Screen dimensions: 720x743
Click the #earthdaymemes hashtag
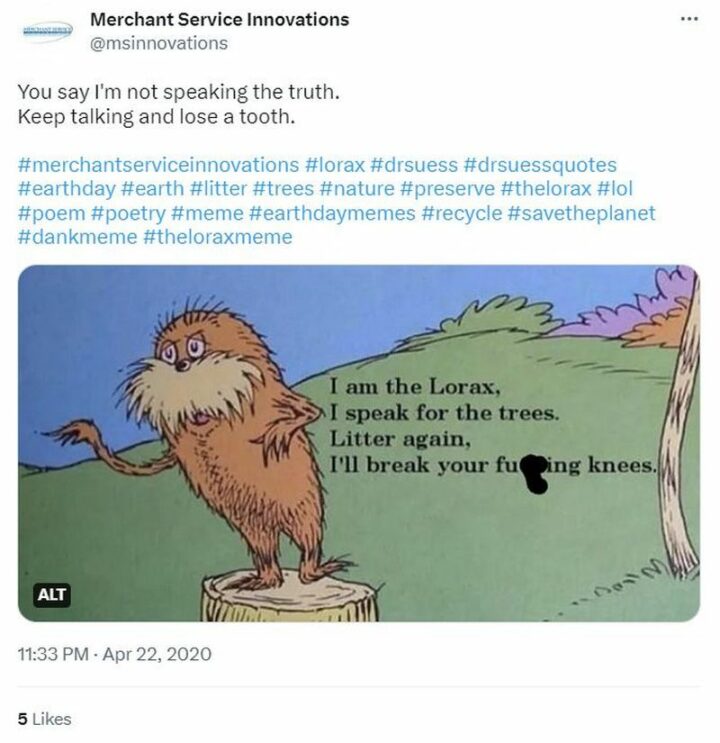pos(332,213)
